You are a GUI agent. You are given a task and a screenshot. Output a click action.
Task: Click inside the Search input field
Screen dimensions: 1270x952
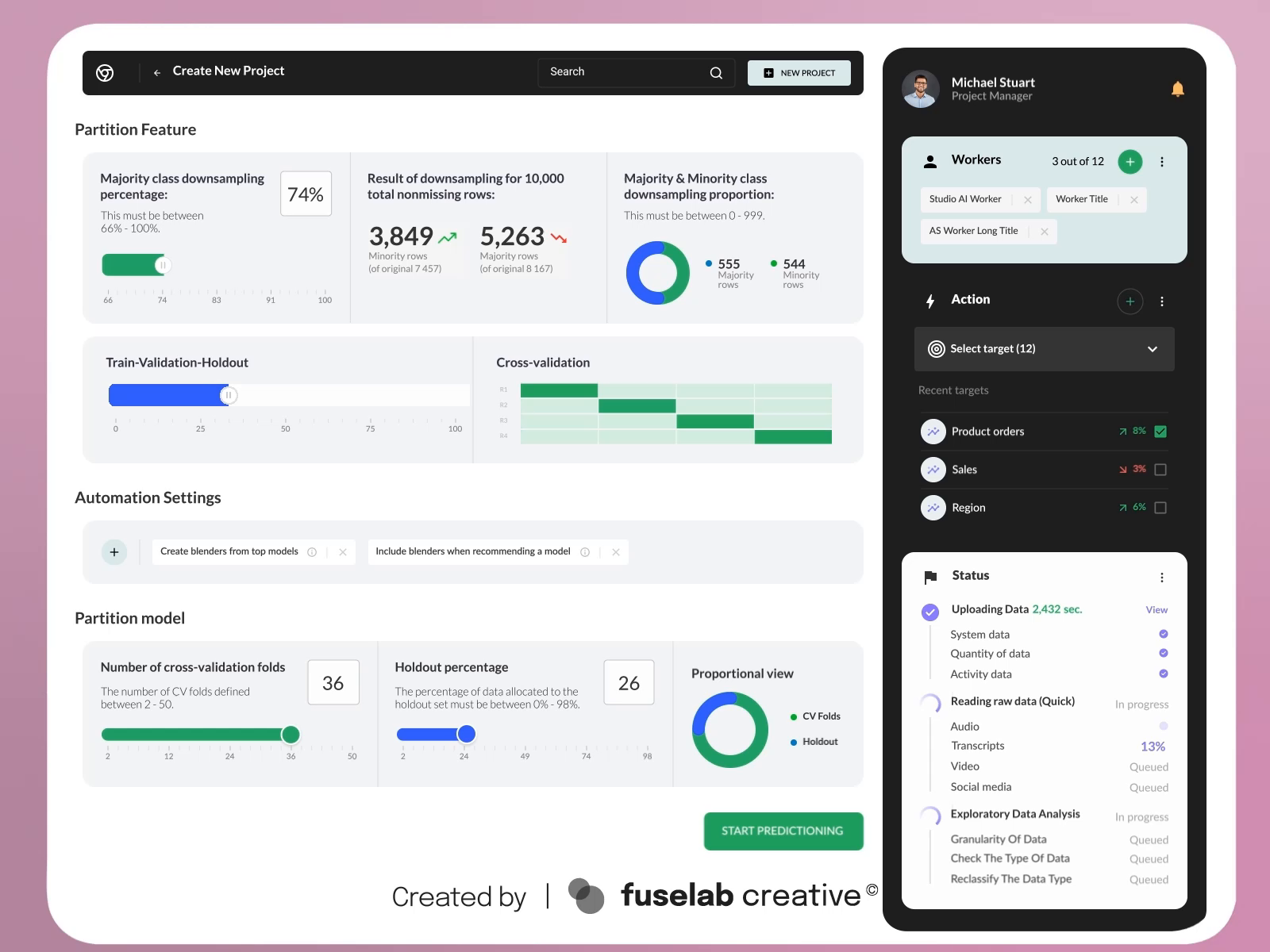point(619,72)
